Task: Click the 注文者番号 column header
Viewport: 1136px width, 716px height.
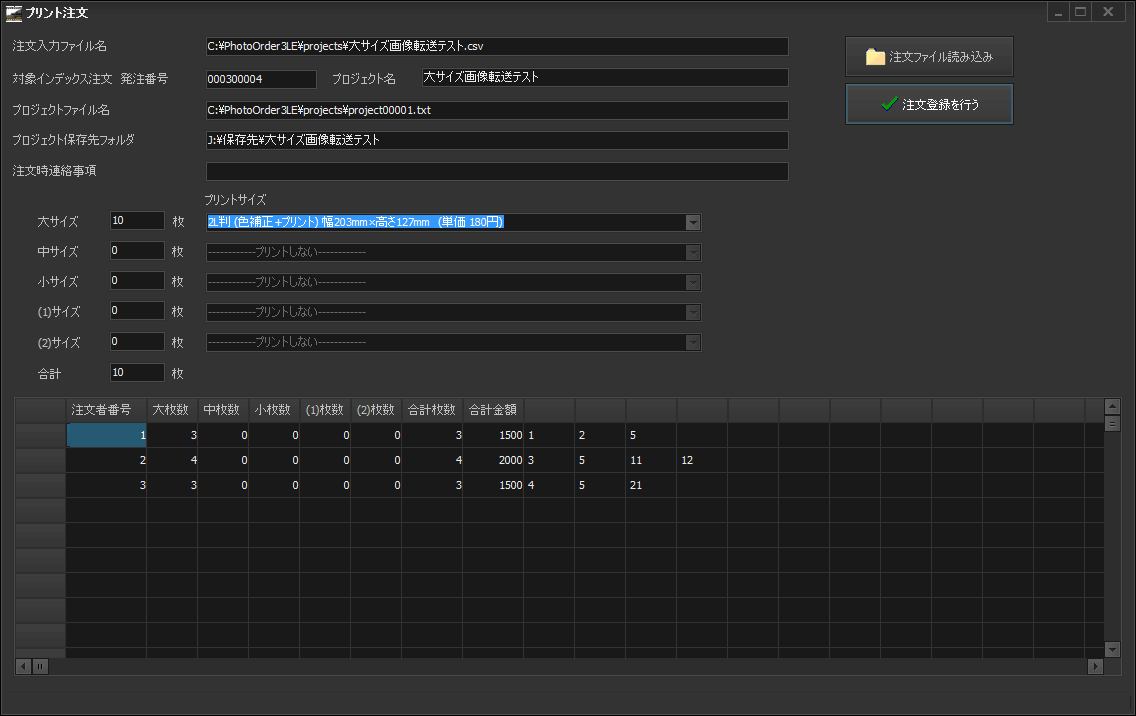Action: [106, 410]
